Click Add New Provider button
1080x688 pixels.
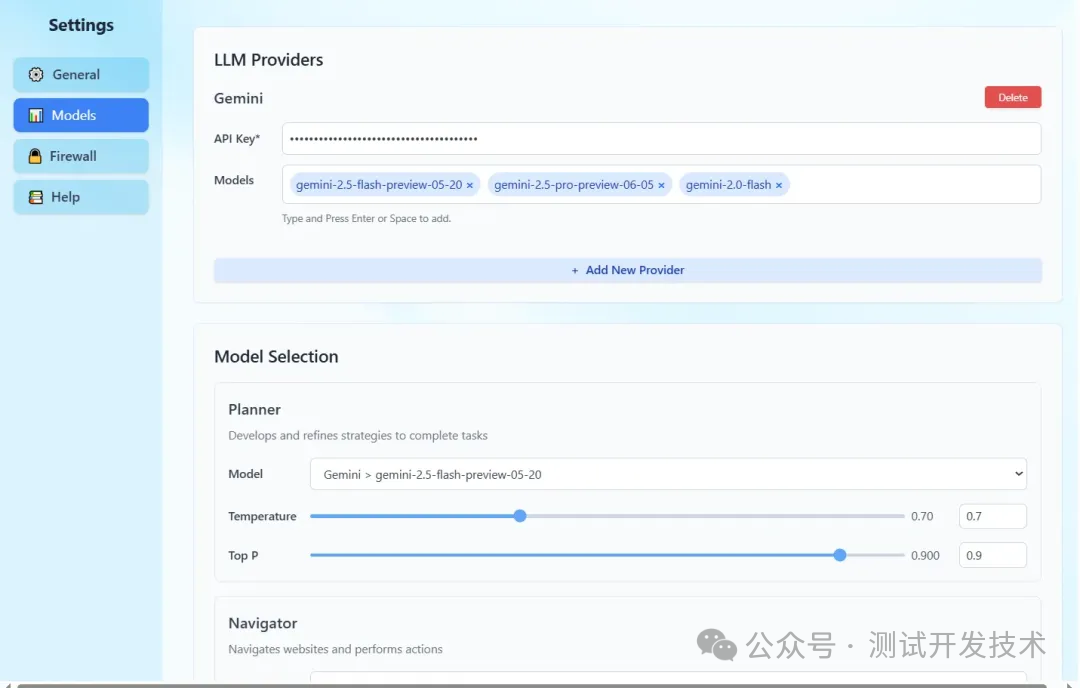pyautogui.click(x=627, y=271)
